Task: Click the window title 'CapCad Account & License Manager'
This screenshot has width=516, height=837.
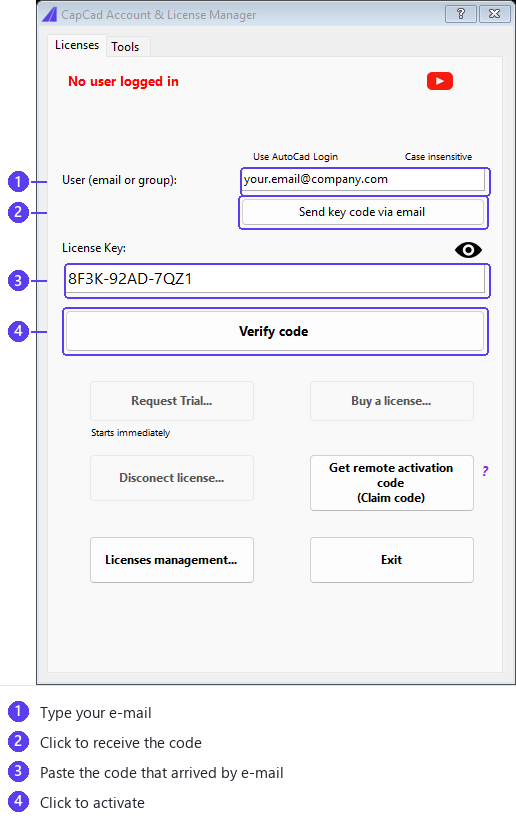Action: point(158,15)
